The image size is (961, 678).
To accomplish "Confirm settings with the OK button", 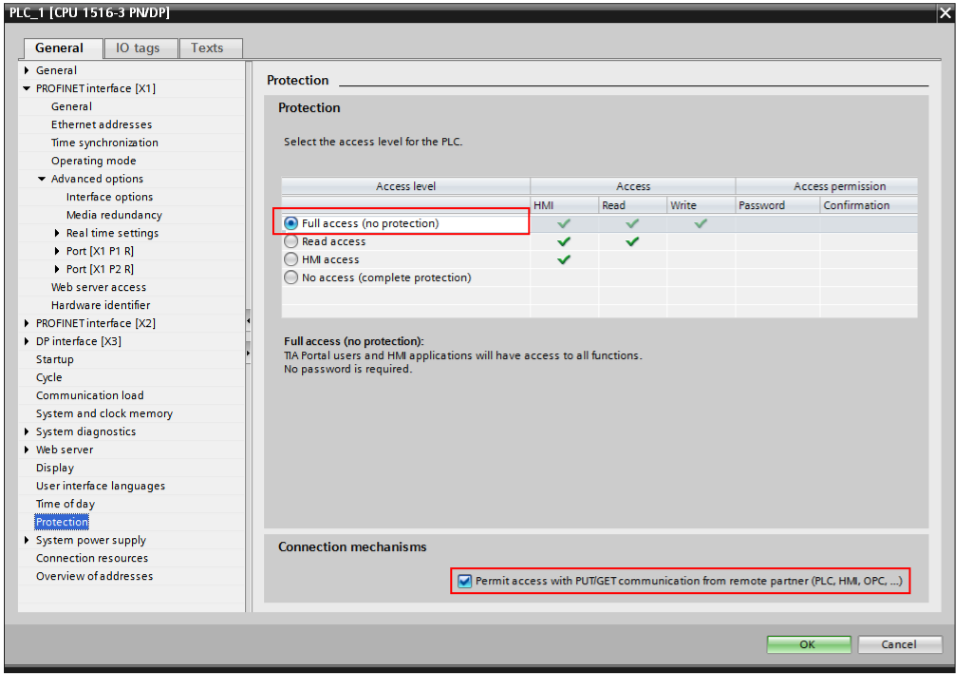I will click(x=808, y=644).
